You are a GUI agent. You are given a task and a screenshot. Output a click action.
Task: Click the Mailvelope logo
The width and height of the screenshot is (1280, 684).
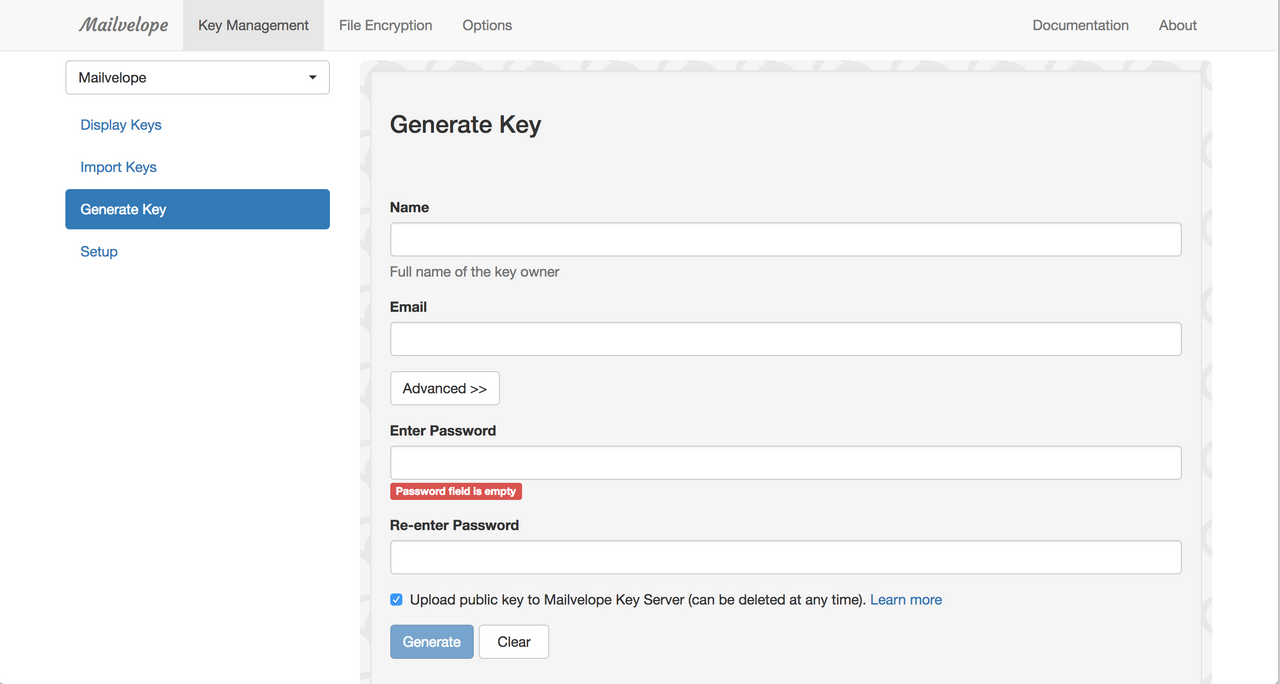pyautogui.click(x=122, y=24)
